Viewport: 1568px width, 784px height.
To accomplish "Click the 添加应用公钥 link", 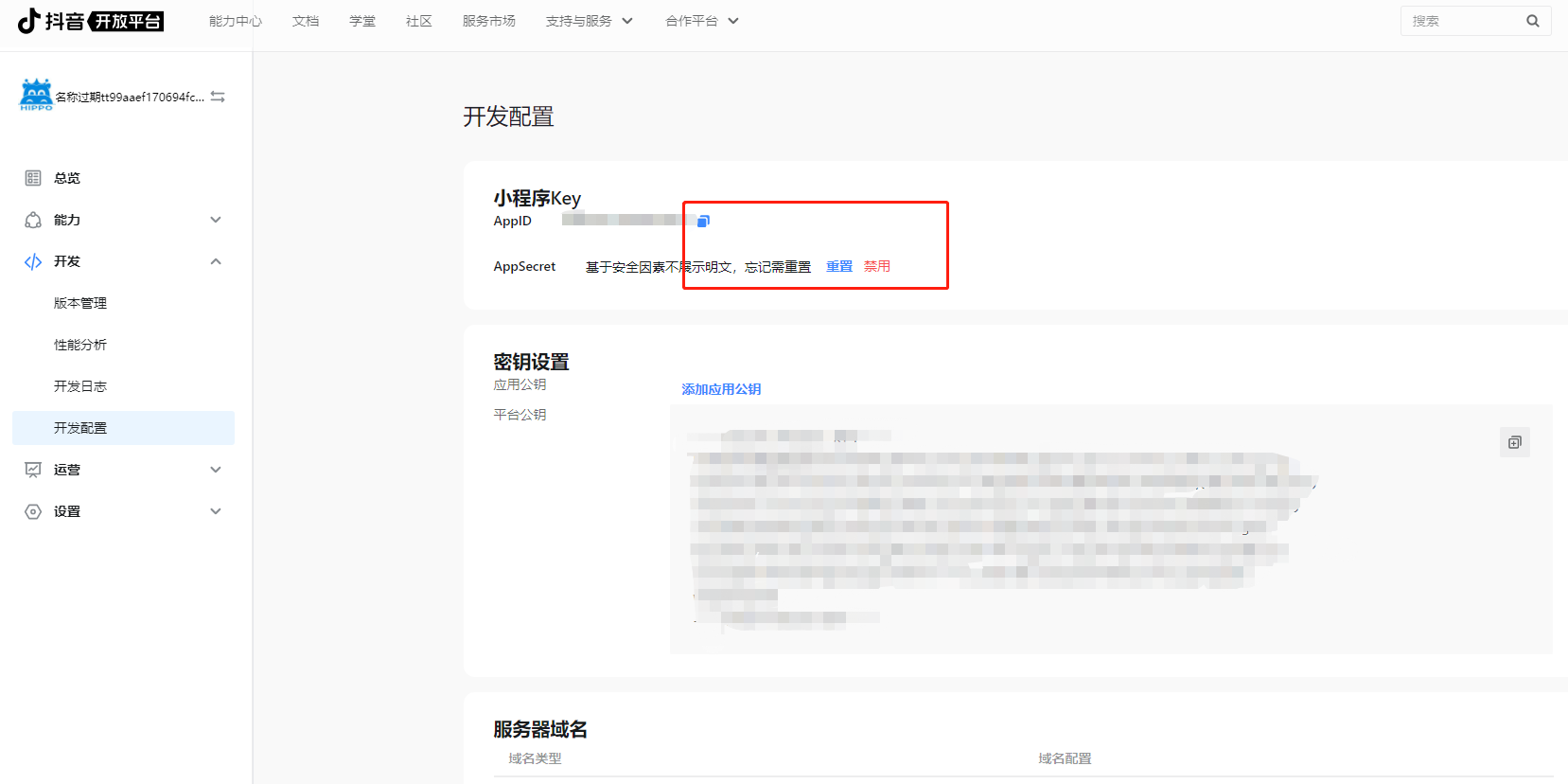I will 721,389.
